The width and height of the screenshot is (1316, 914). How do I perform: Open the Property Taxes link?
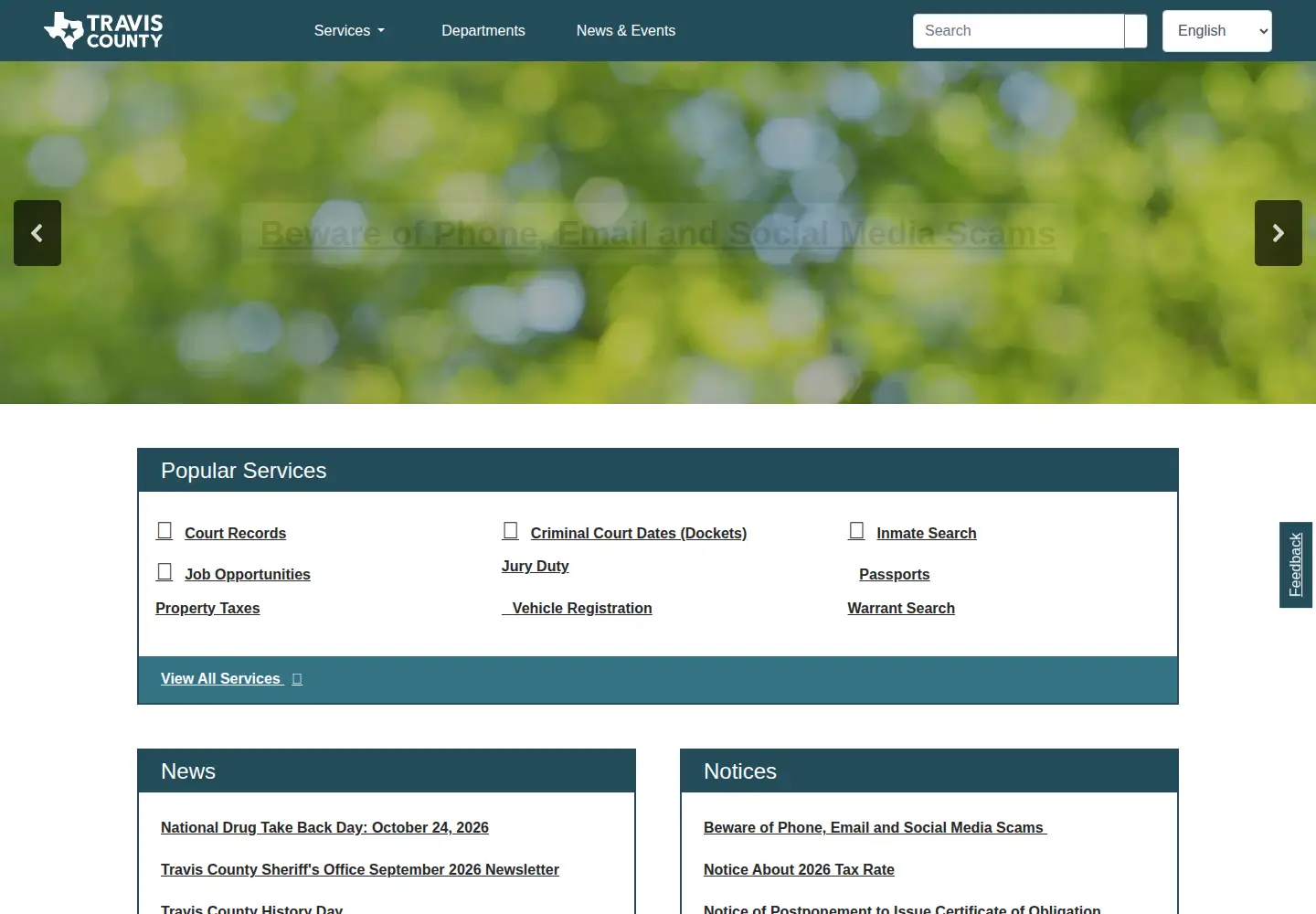click(x=207, y=608)
